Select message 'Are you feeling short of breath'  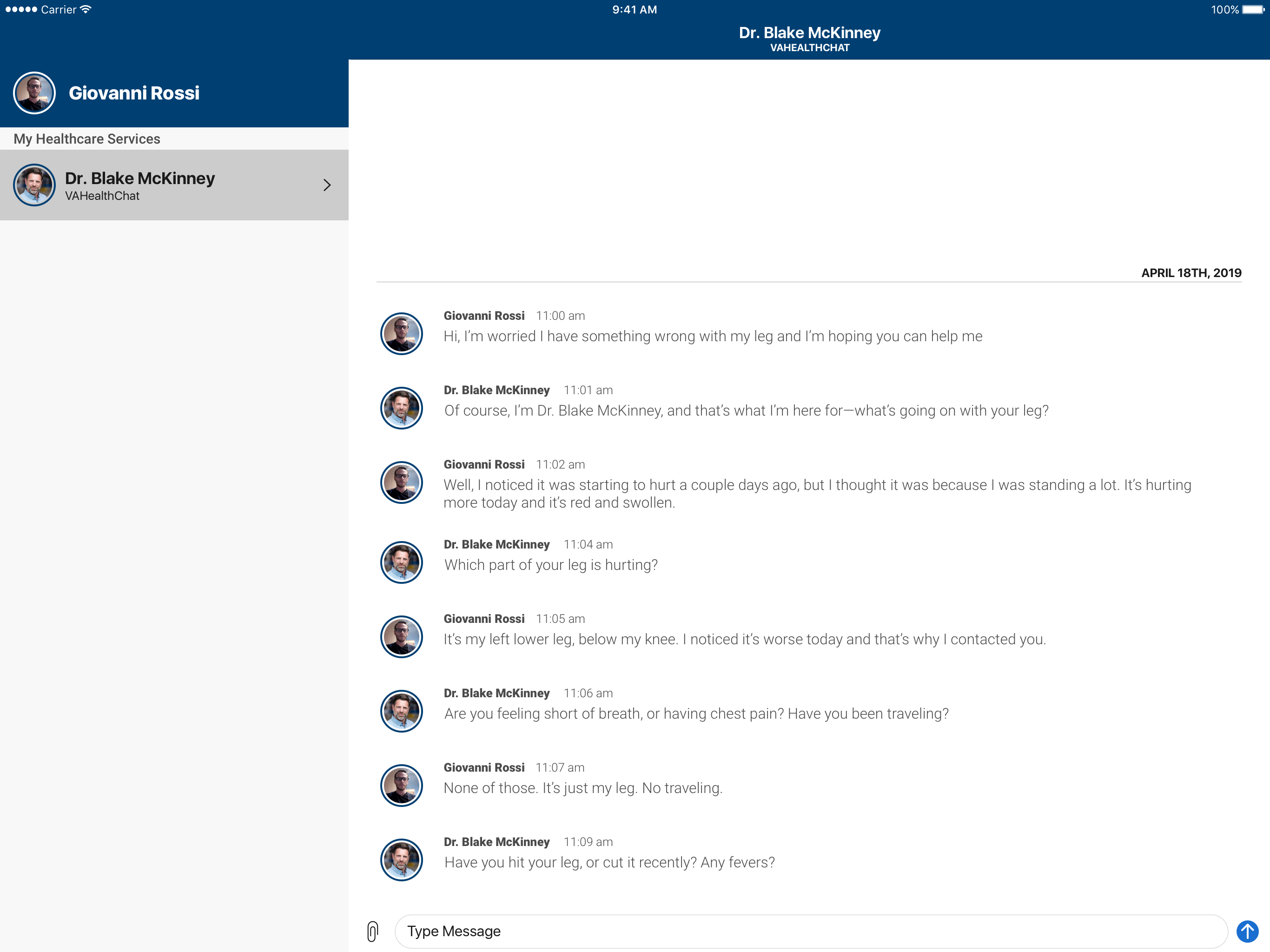click(x=696, y=714)
